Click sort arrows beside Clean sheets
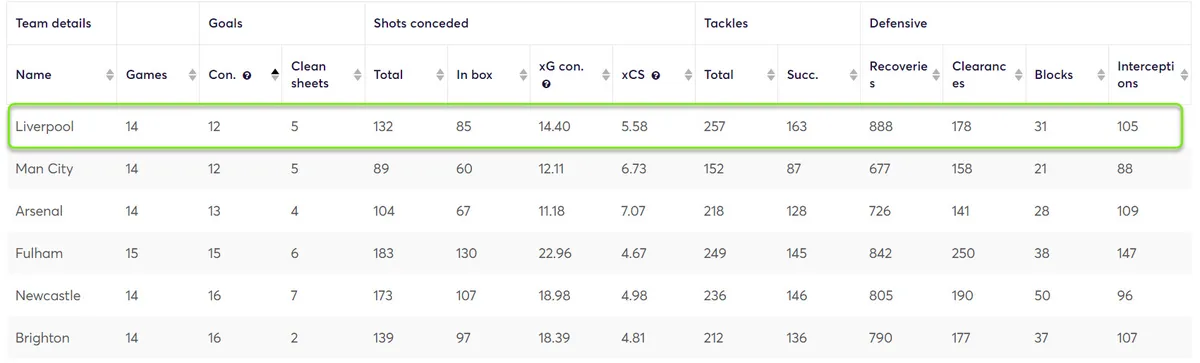1200x363 pixels. click(357, 75)
